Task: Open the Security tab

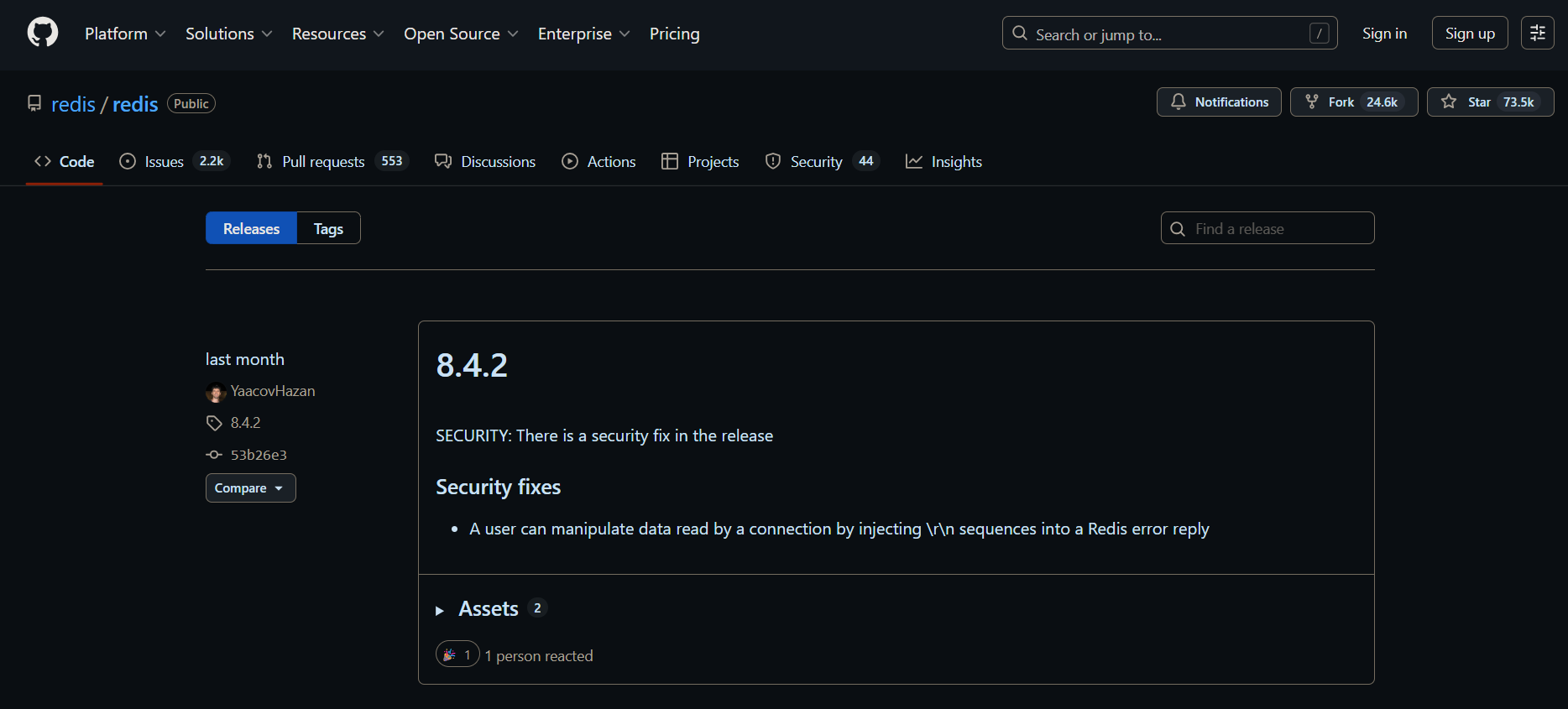Action: click(823, 161)
